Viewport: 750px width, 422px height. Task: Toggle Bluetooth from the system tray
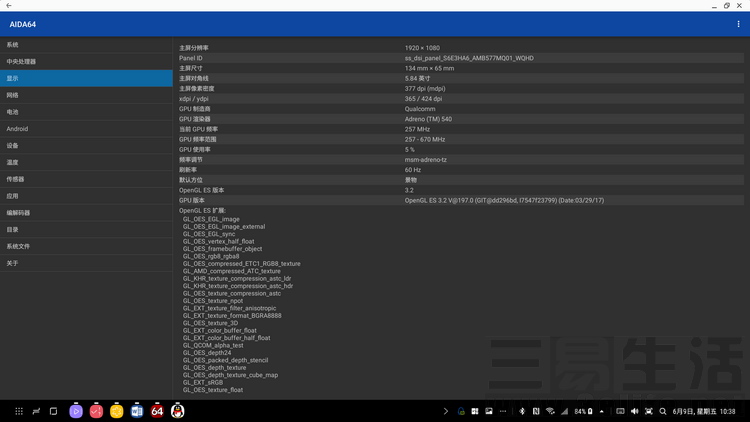coord(522,411)
